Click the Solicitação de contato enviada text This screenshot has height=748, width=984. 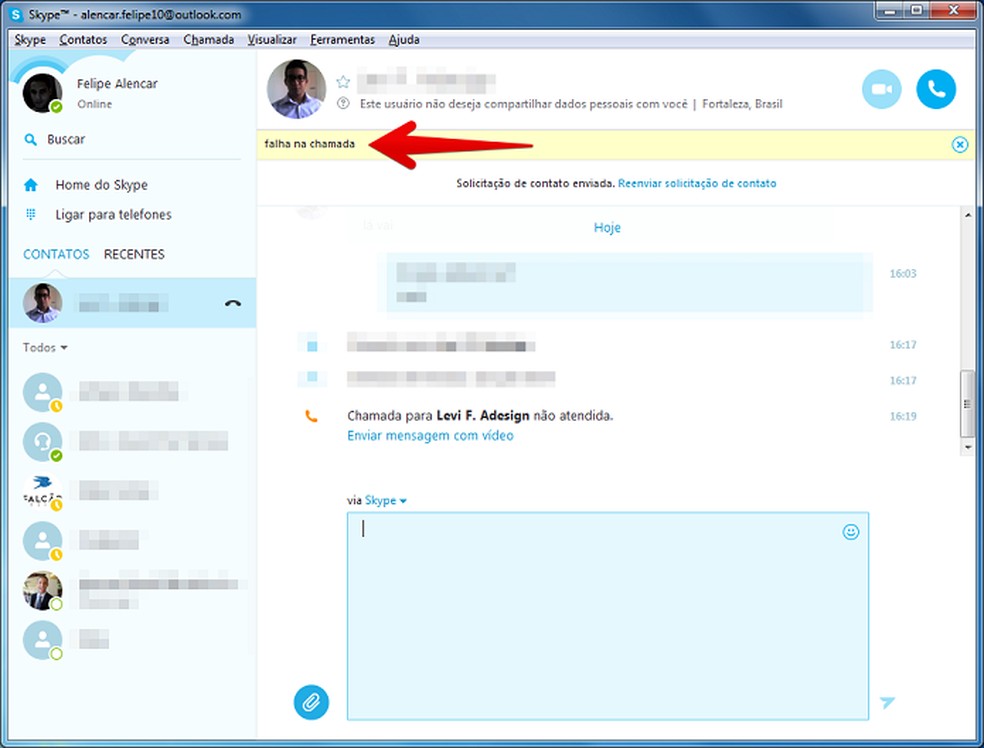click(x=535, y=183)
